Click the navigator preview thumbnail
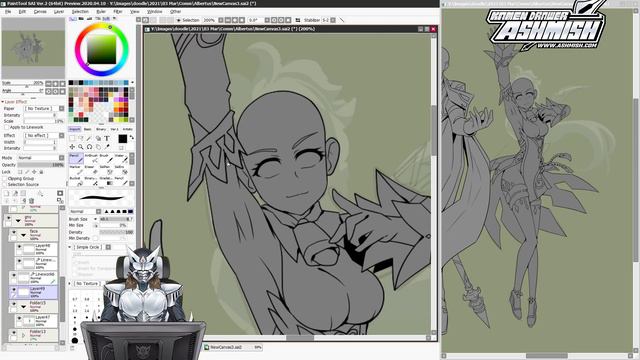The image size is (640, 360). tap(33, 49)
